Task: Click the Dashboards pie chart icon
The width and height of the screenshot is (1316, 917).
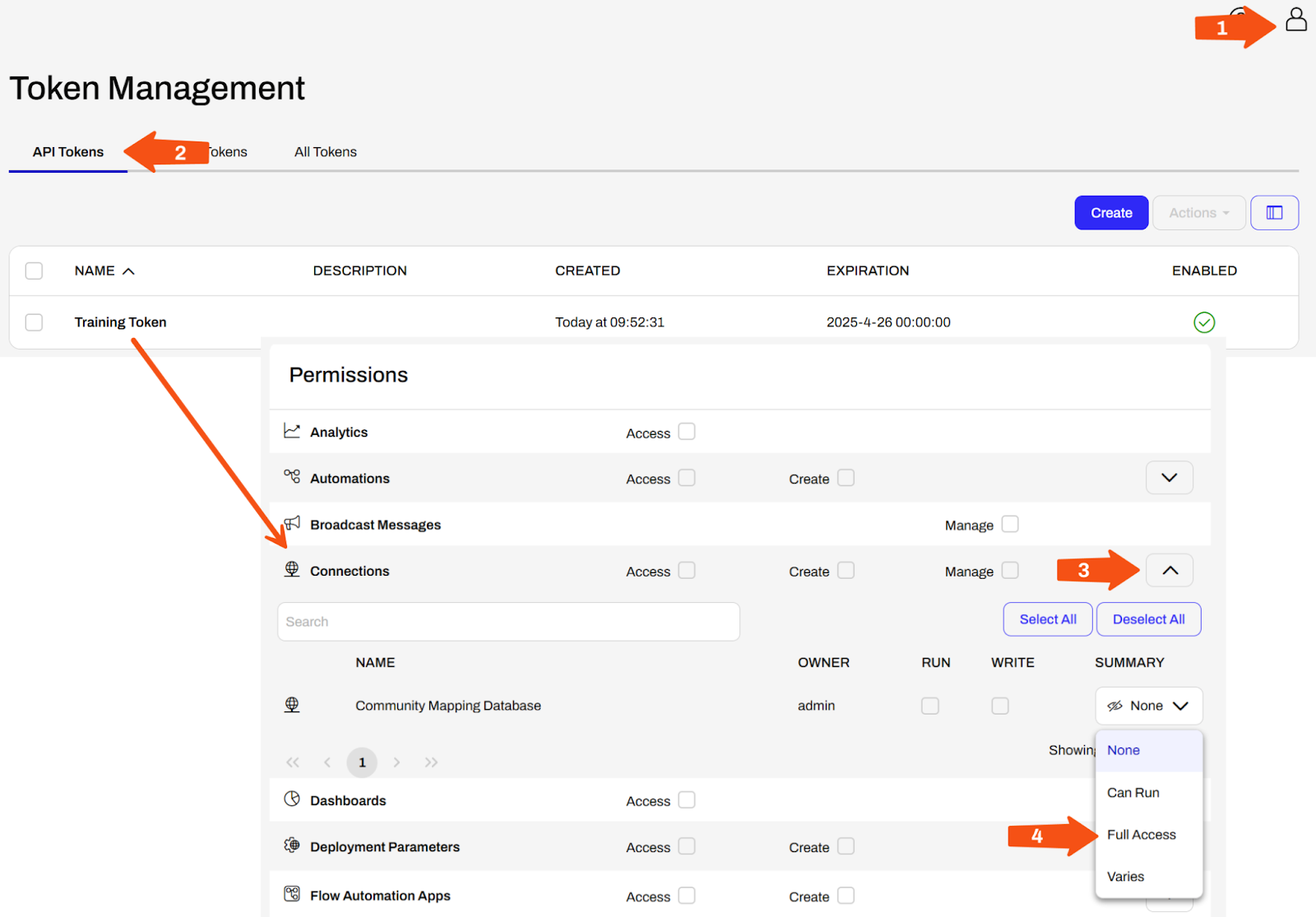Action: click(292, 799)
